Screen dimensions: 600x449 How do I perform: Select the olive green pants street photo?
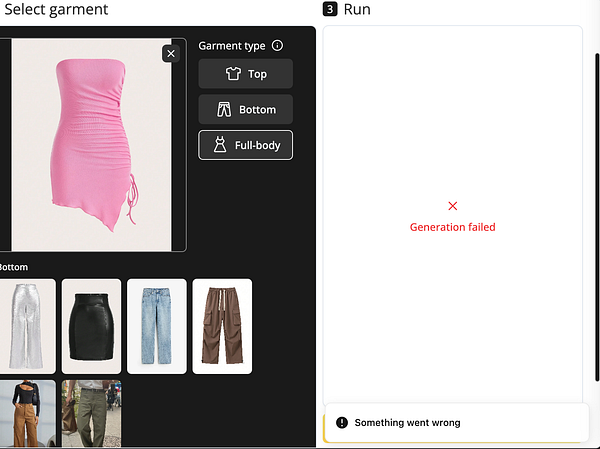pyautogui.click(x=91, y=413)
